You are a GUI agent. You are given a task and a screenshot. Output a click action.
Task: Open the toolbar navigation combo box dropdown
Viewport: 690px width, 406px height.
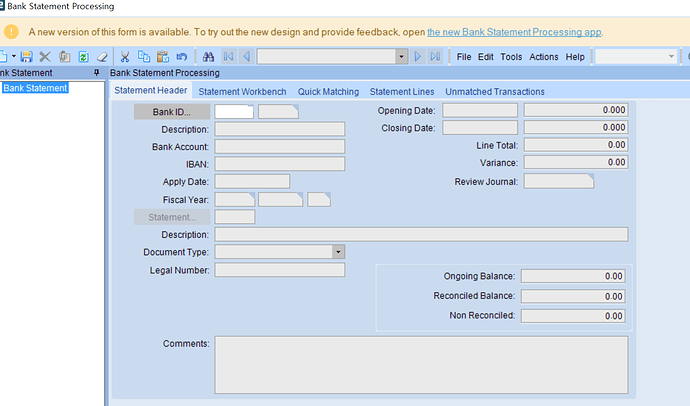click(x=401, y=57)
